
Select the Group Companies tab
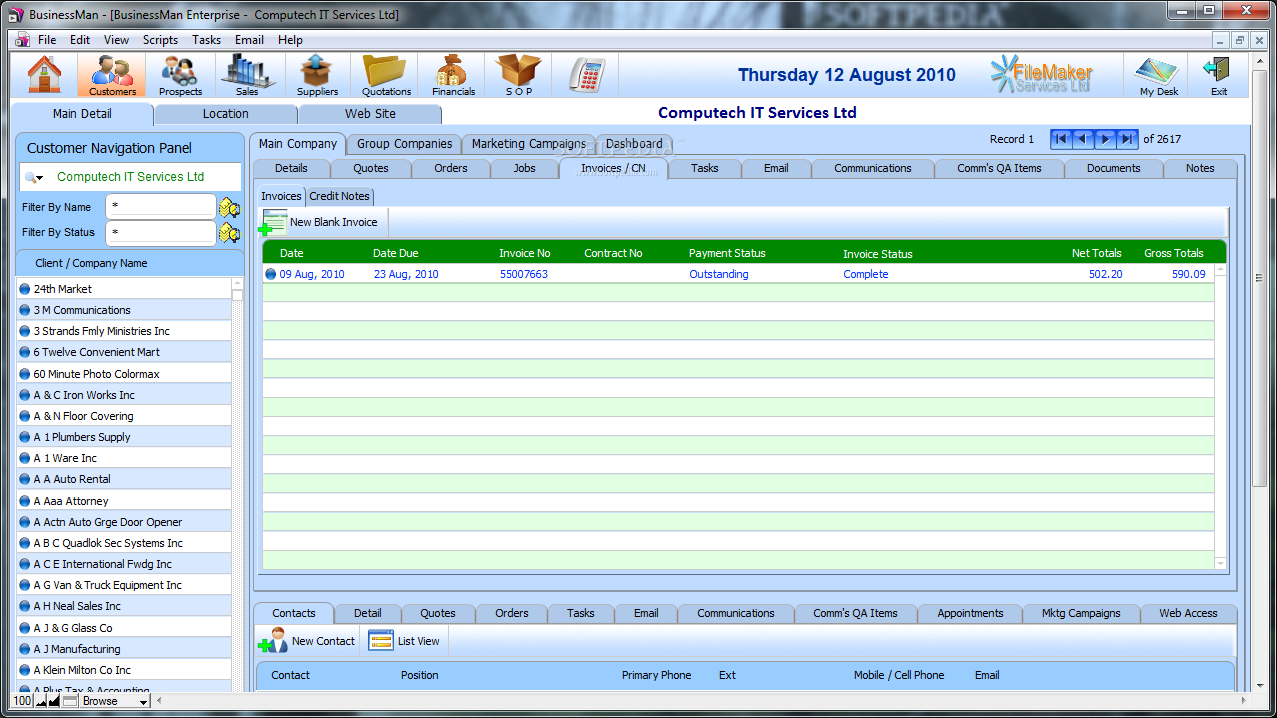(x=405, y=144)
